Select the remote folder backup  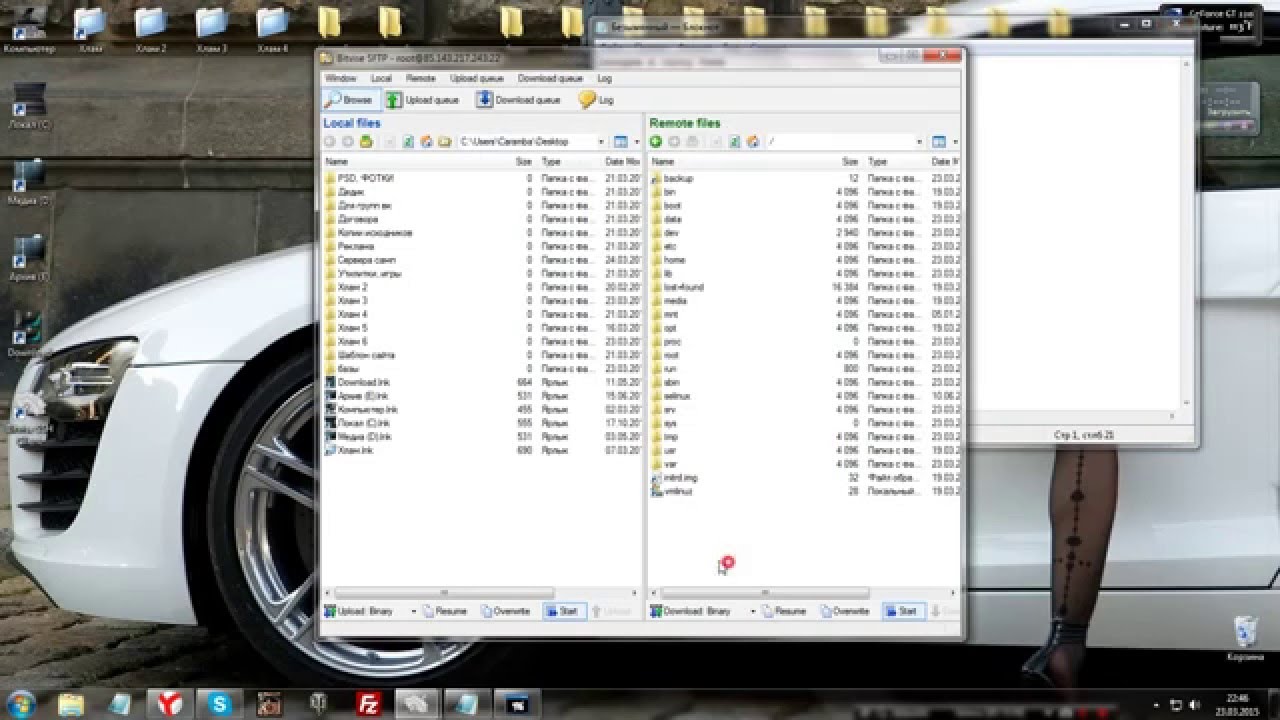(678, 178)
